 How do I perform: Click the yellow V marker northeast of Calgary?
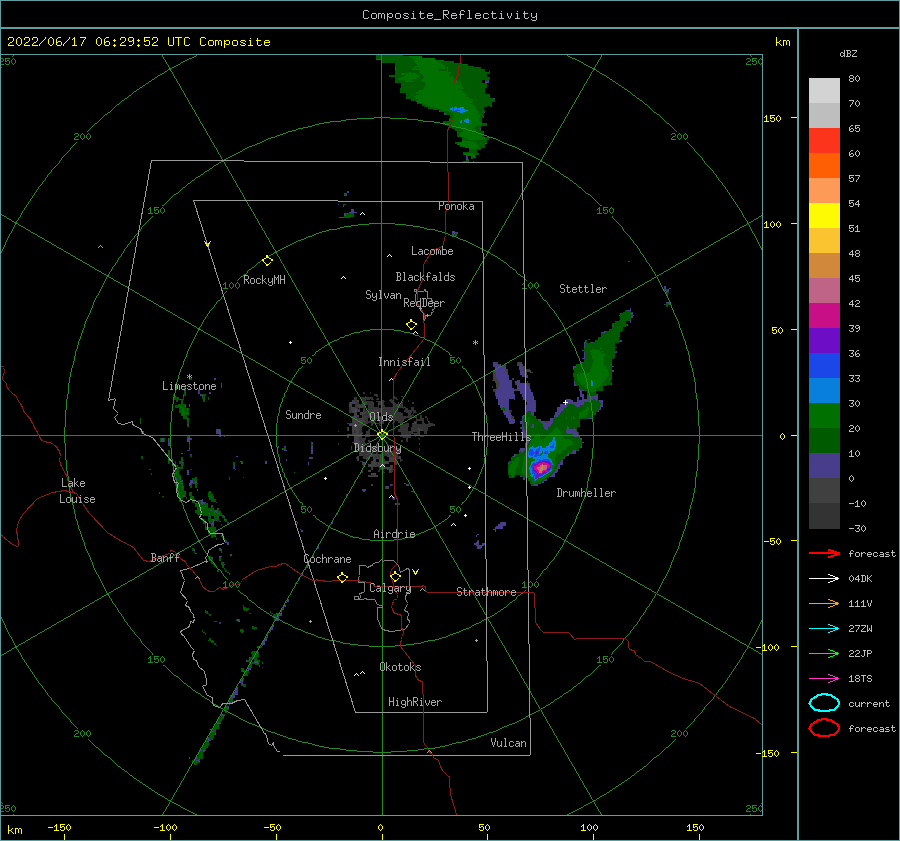point(416,572)
